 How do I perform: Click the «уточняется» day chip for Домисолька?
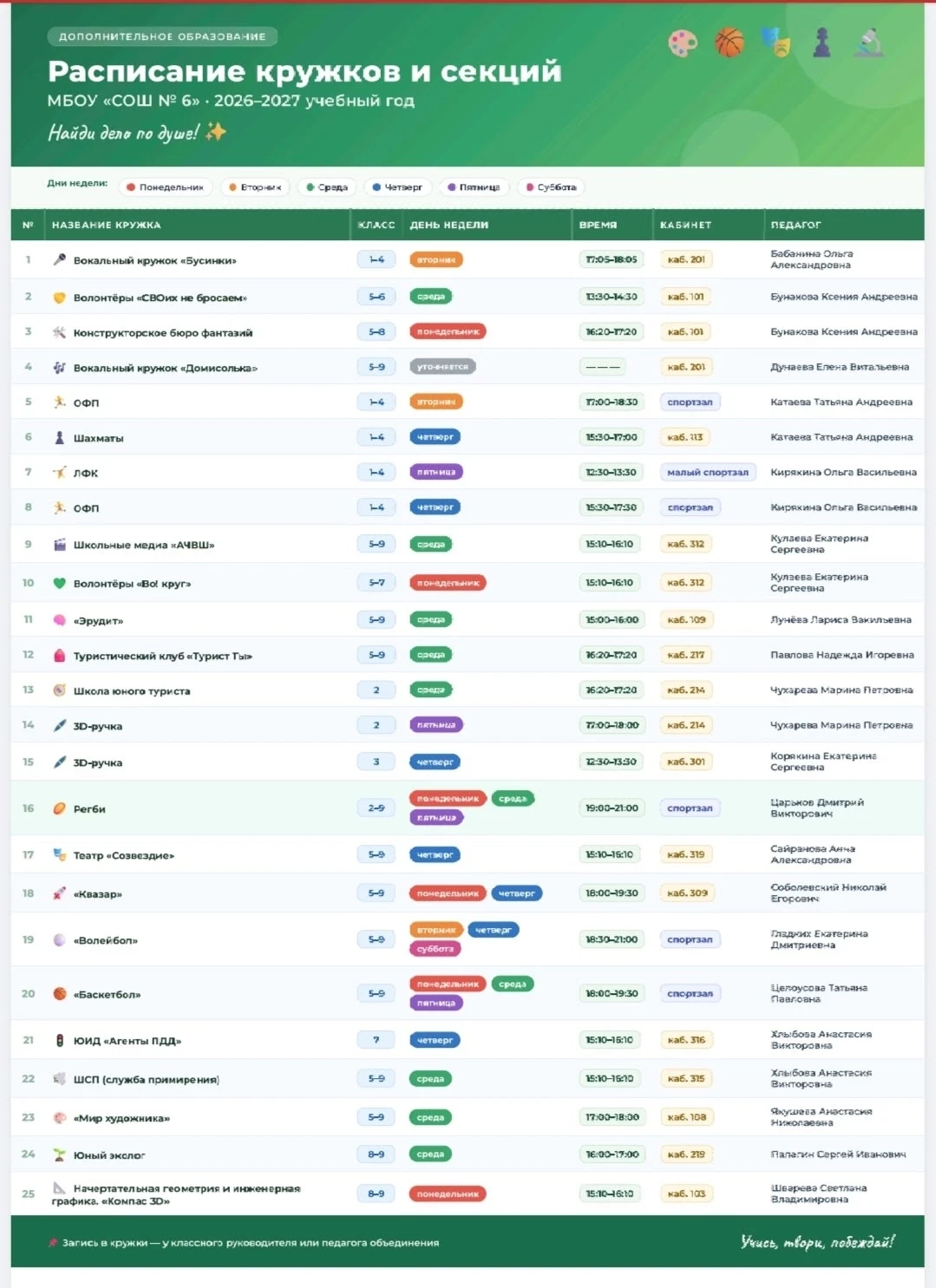click(442, 367)
